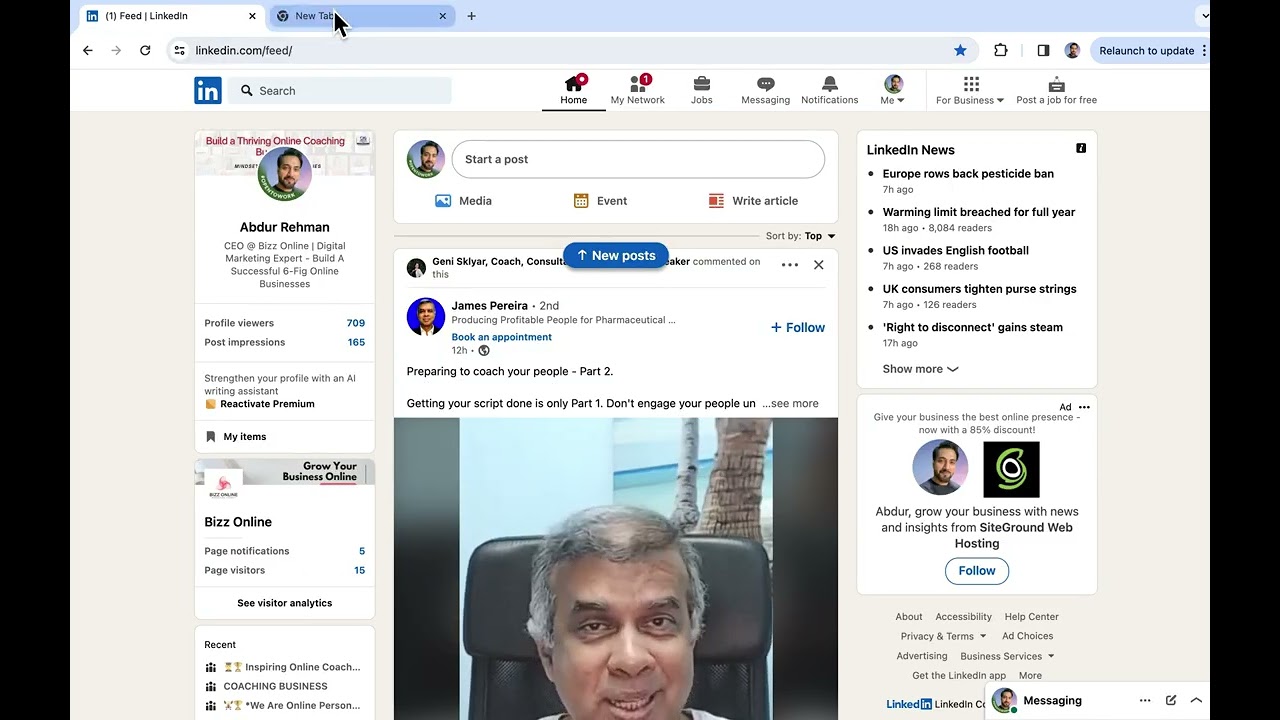Open US invades English football news
The width and height of the screenshot is (1280, 720).
point(956,251)
